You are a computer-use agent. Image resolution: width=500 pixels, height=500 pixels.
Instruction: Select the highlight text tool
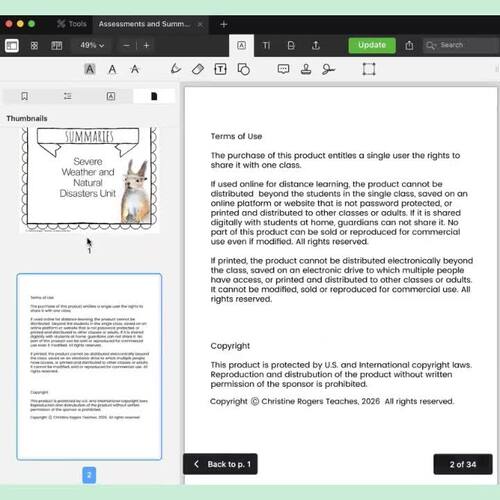(90, 69)
